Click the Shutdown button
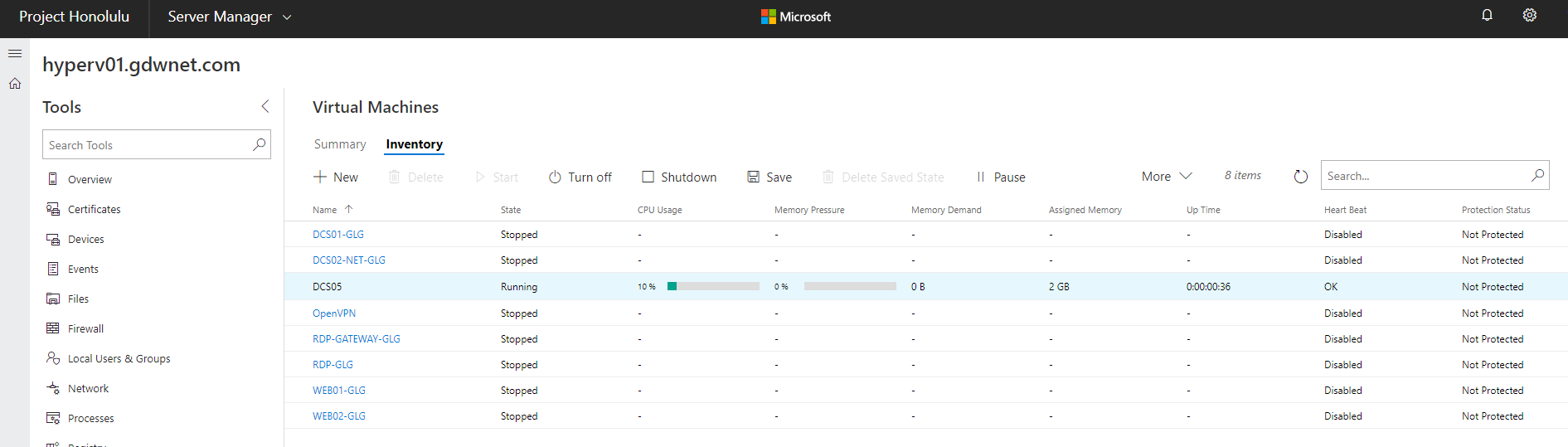 679,177
